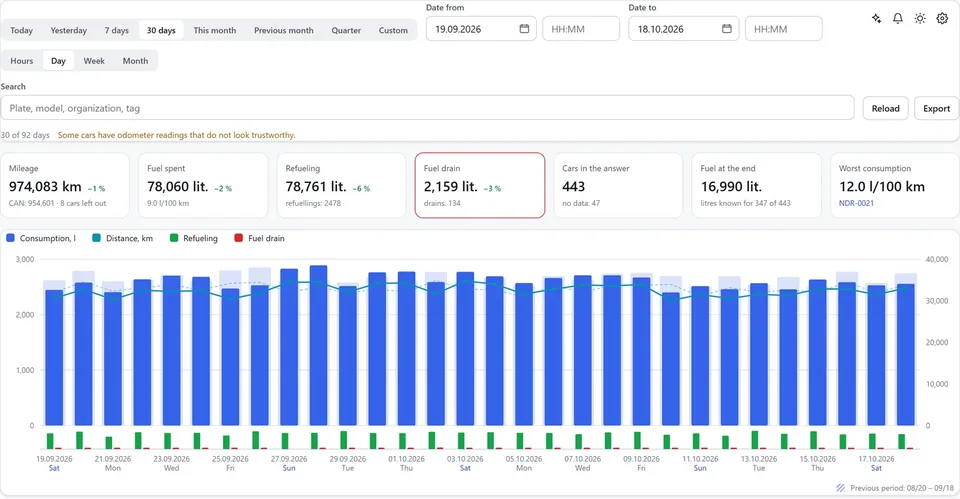The width and height of the screenshot is (960, 499).
Task: Click the 19.09.2026 Sat consumption bar
Action: [54, 358]
